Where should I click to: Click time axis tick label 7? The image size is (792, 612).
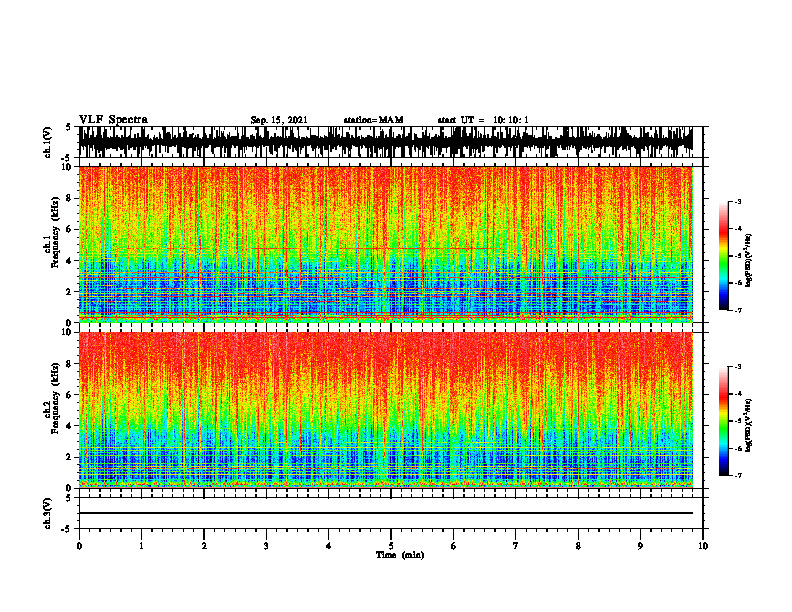coord(516,546)
